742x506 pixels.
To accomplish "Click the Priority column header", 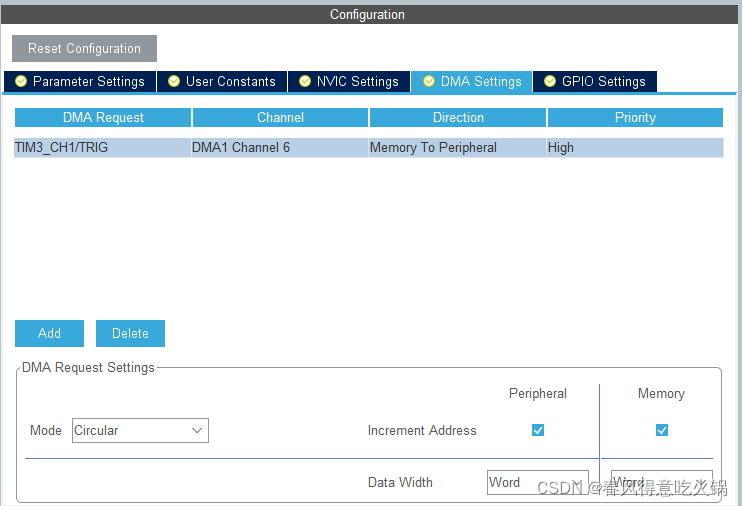I will [x=635, y=117].
